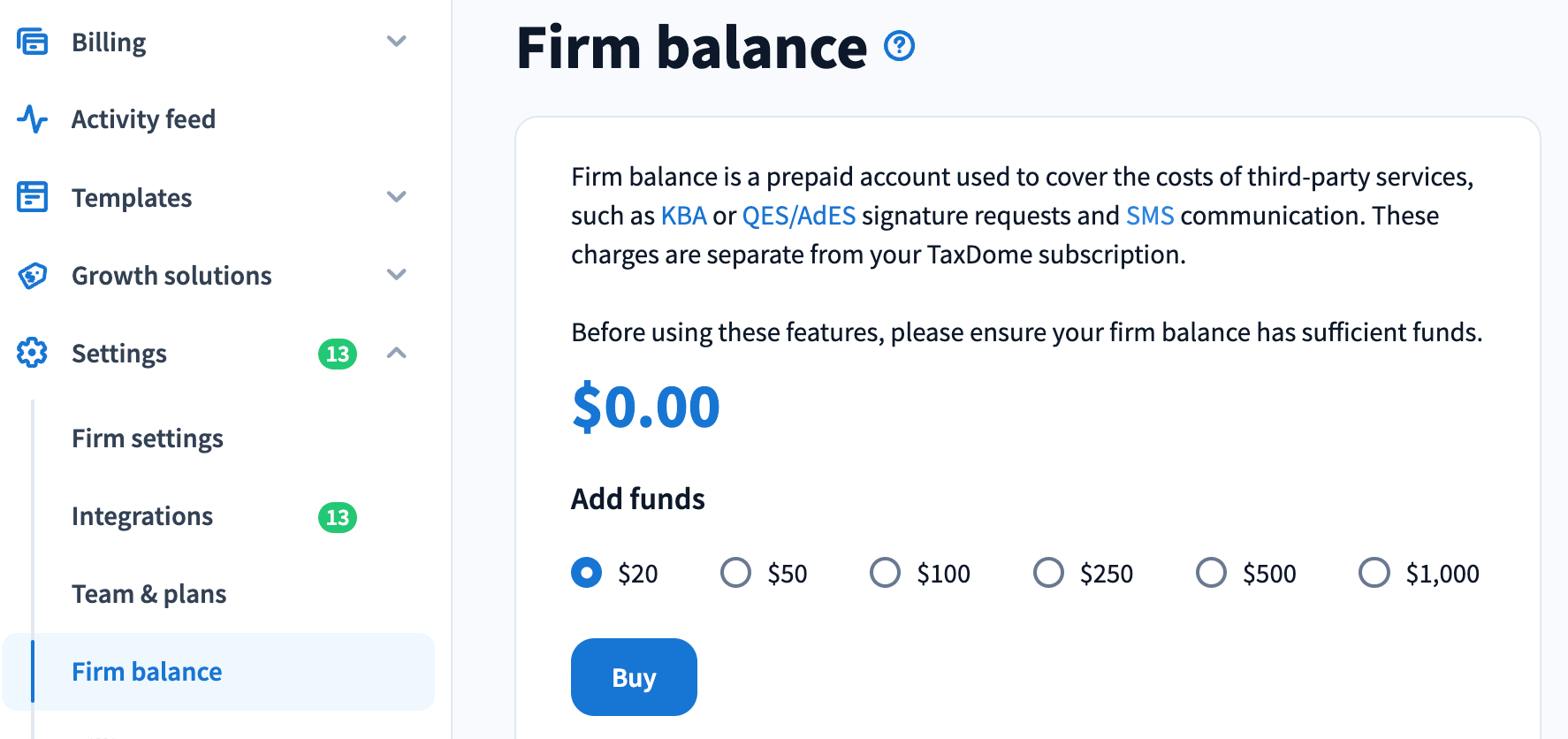The height and width of the screenshot is (739, 1568).
Task: Click the Growth solutions icon
Action: (x=33, y=276)
